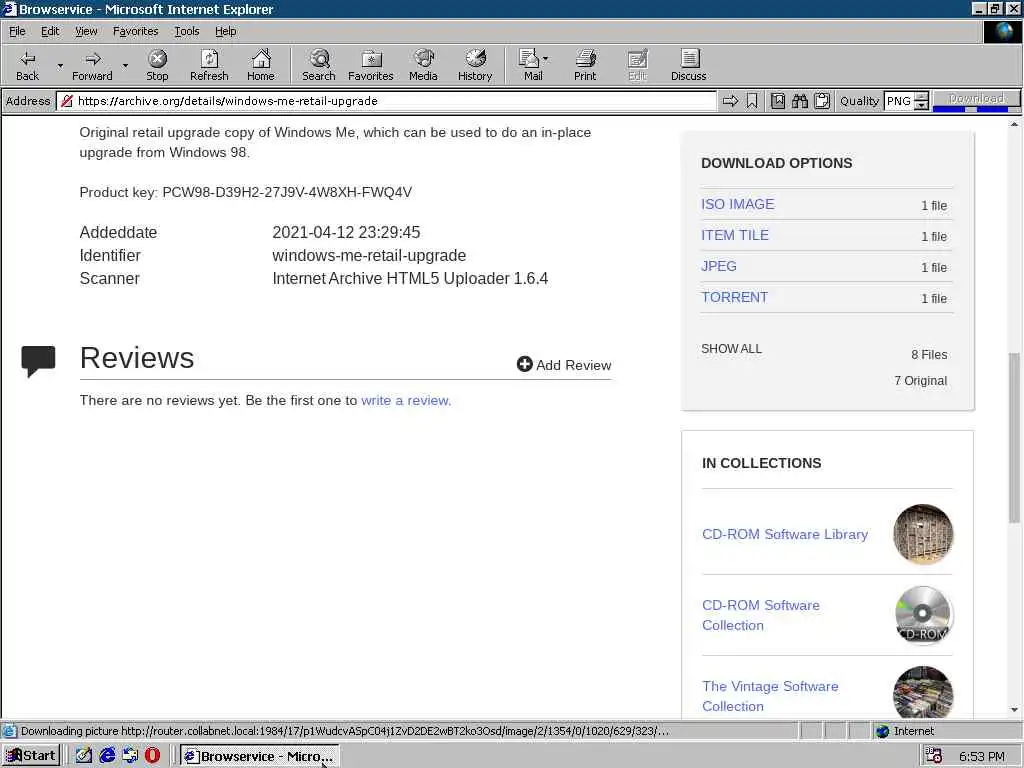The image size is (1024, 768).
Task: Select the Browservice taskbar button
Action: pos(259,756)
